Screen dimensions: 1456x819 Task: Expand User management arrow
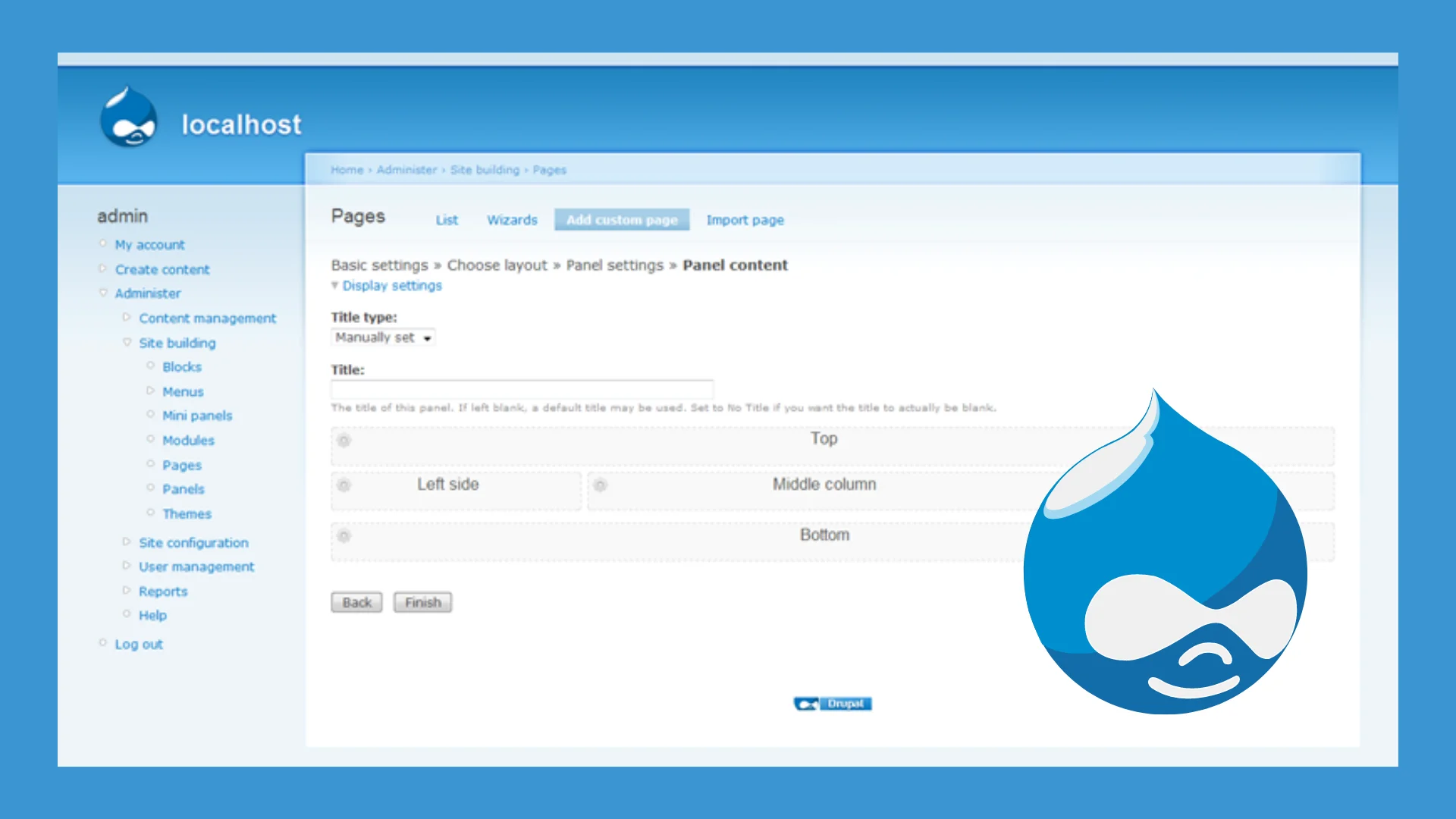(127, 566)
